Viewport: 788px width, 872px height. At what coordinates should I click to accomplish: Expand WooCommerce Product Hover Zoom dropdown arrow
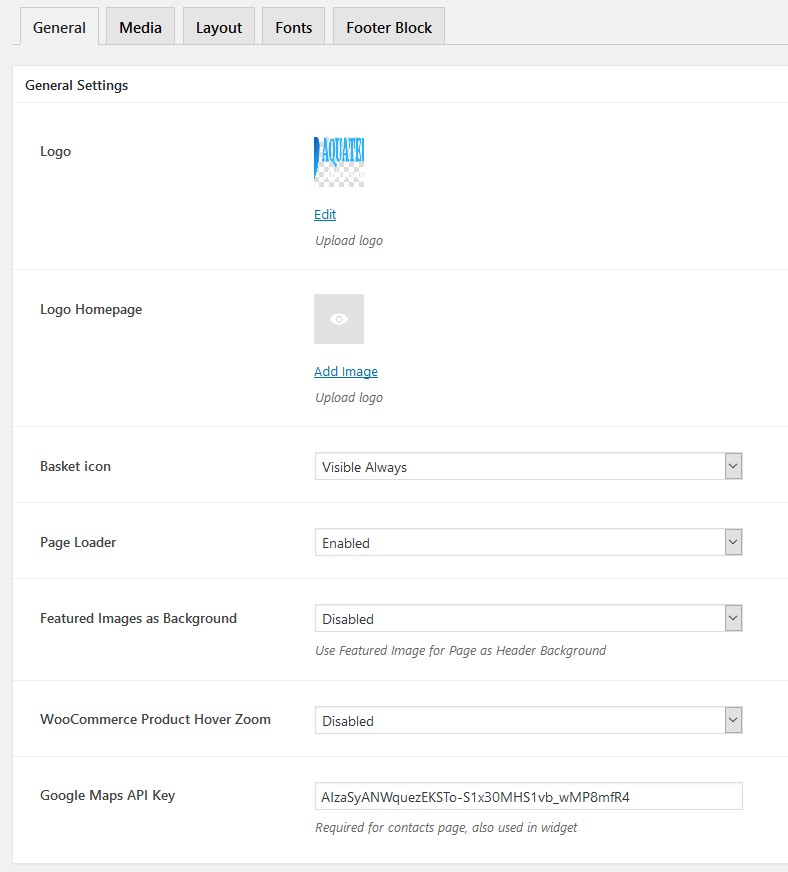733,720
